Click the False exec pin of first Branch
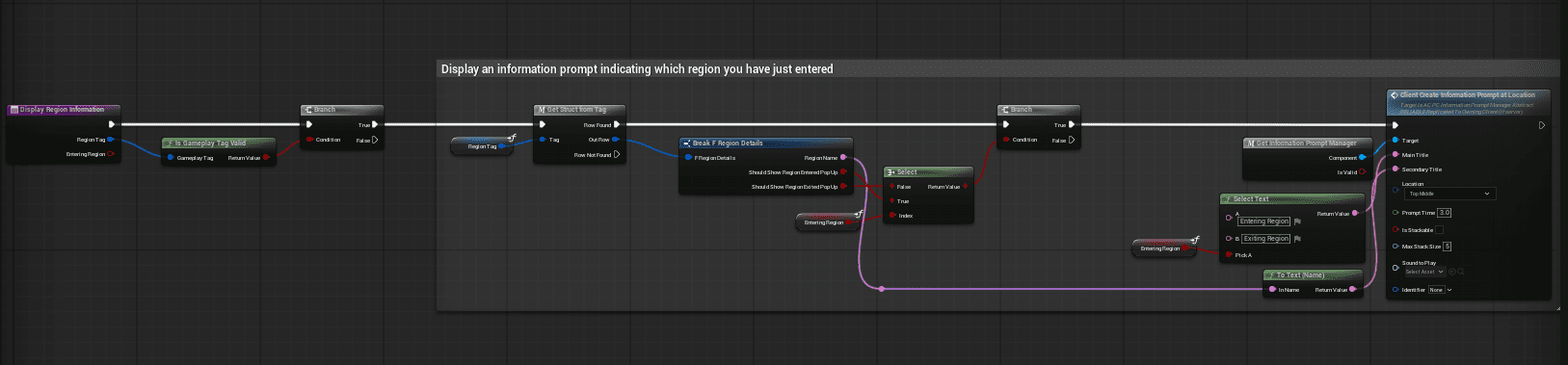 [375, 140]
